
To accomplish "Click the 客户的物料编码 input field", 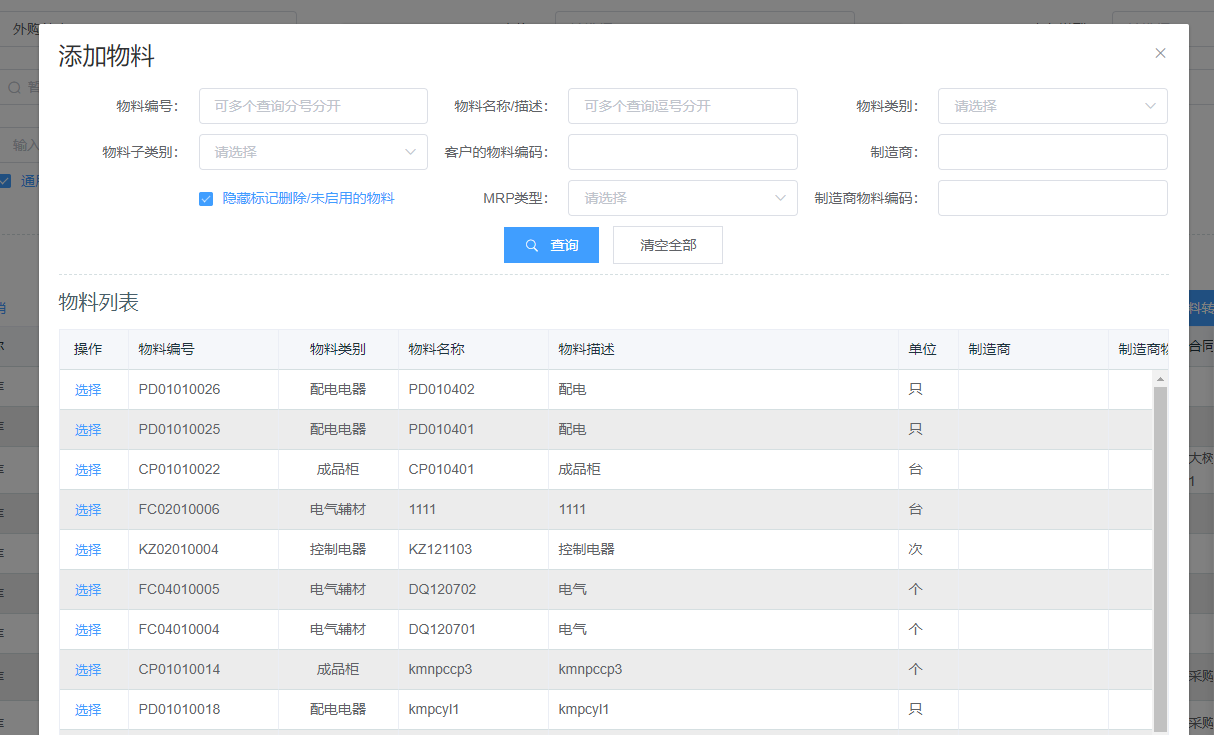I will click(x=682, y=152).
